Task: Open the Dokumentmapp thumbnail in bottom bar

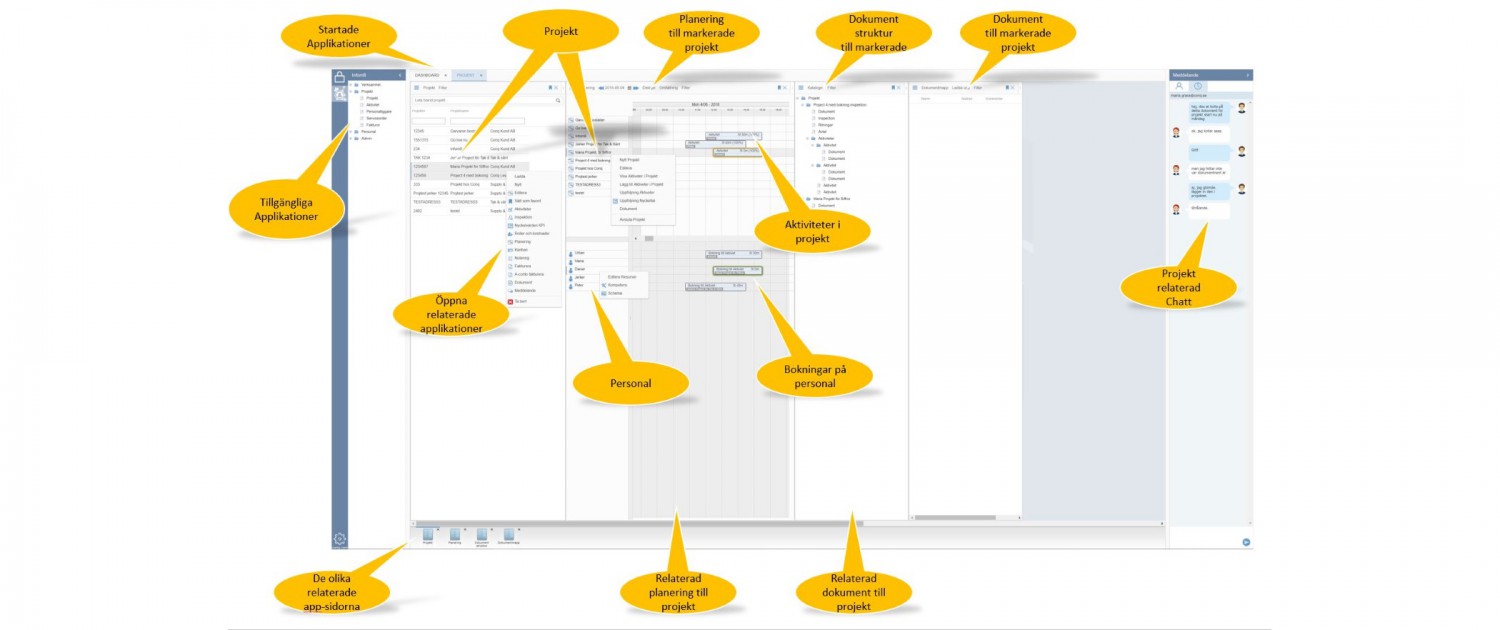Action: [509, 535]
